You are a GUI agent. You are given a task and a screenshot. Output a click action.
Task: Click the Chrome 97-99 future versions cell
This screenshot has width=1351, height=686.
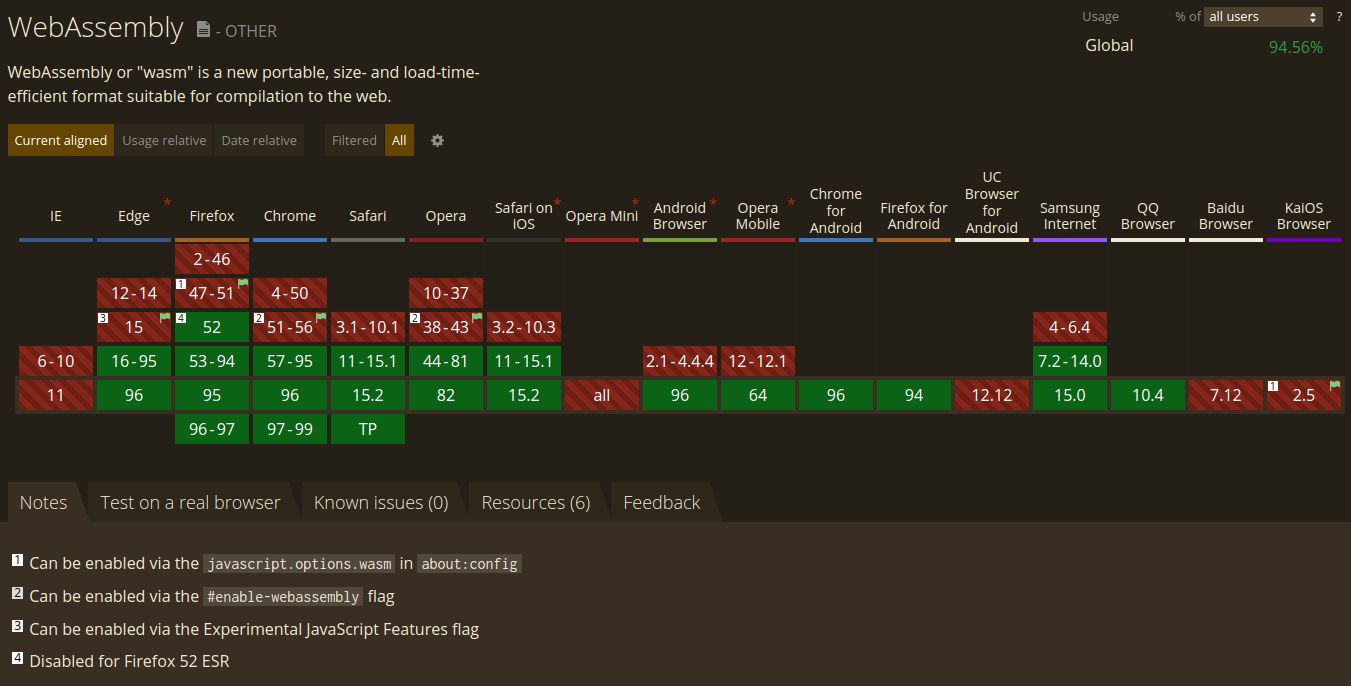click(290, 429)
